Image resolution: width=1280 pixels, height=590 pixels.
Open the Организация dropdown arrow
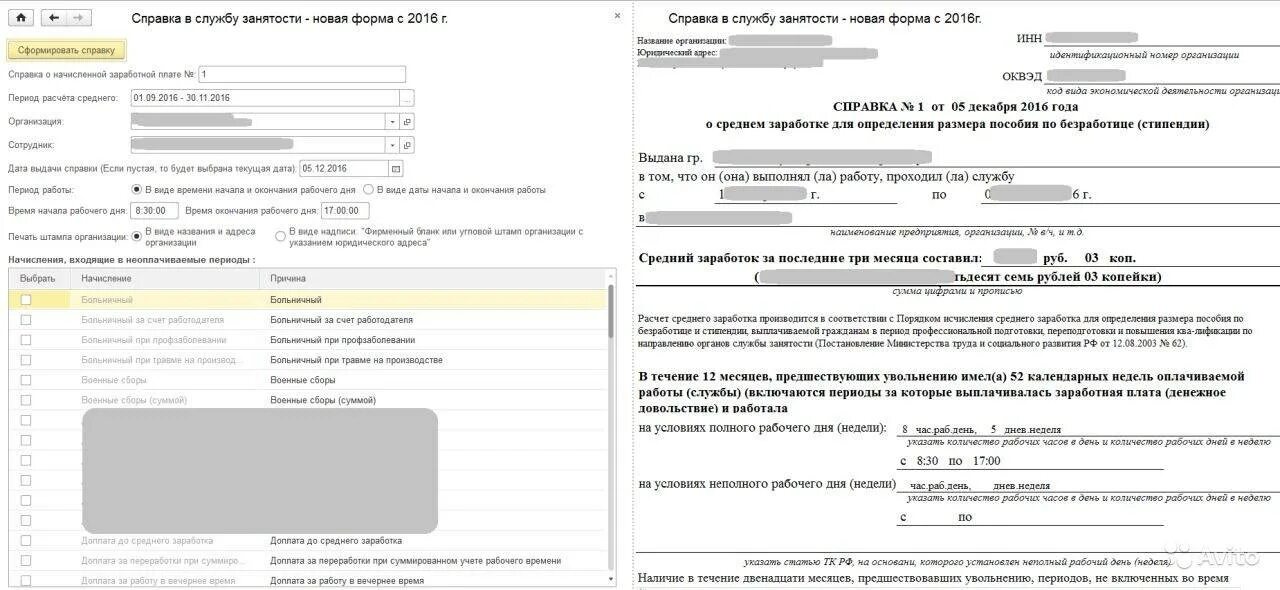[x=392, y=120]
